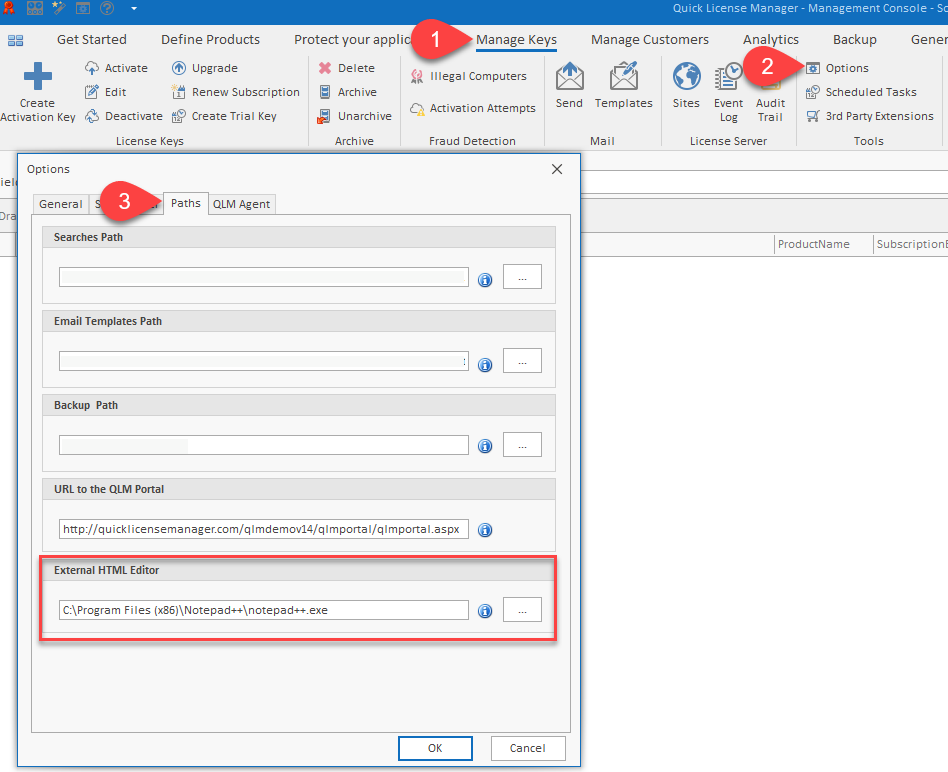The width and height of the screenshot is (948, 772).
Task: Open the Define Products ribbon tab
Action: coord(210,40)
